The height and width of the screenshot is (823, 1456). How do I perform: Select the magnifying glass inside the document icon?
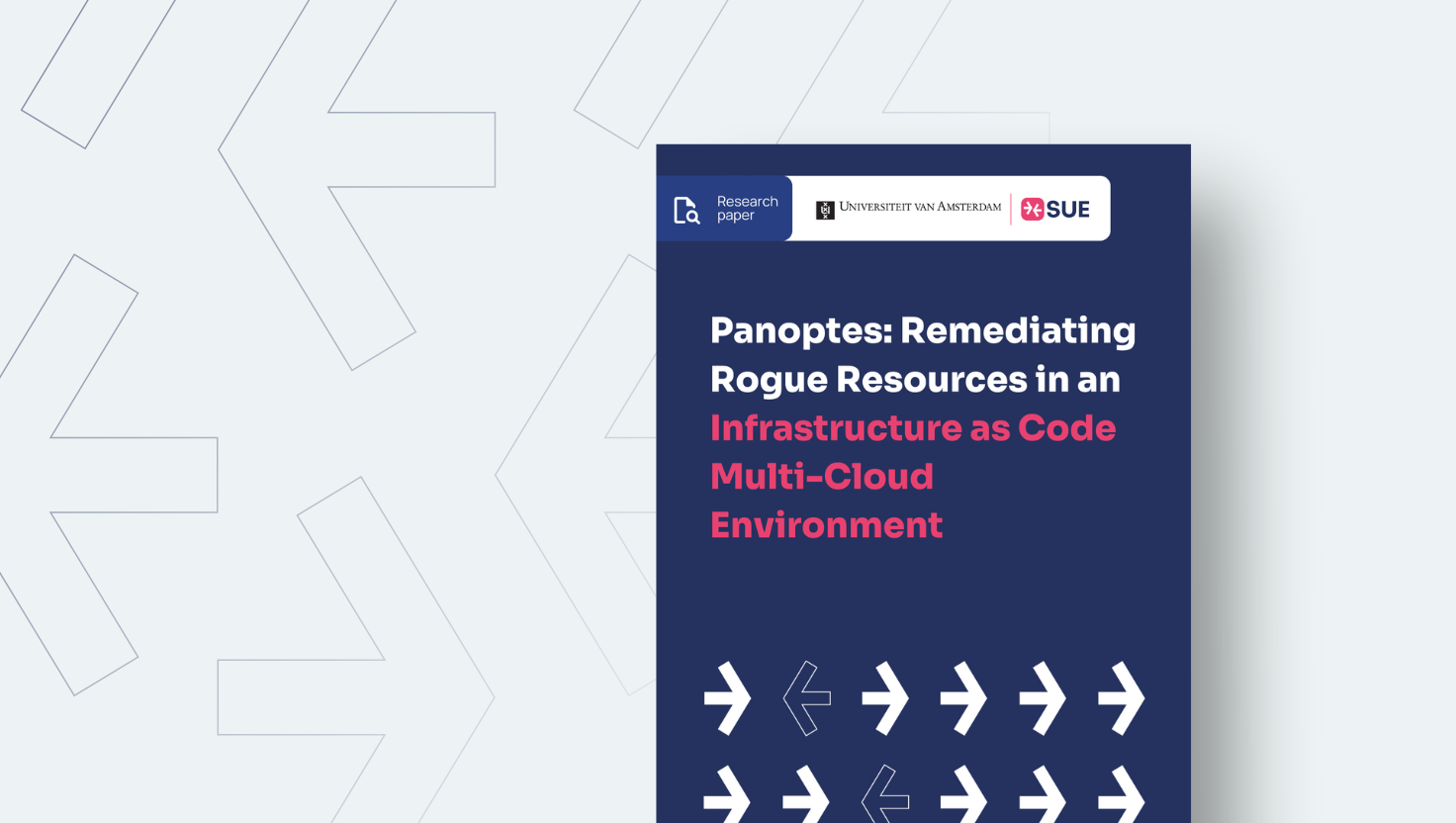692,216
